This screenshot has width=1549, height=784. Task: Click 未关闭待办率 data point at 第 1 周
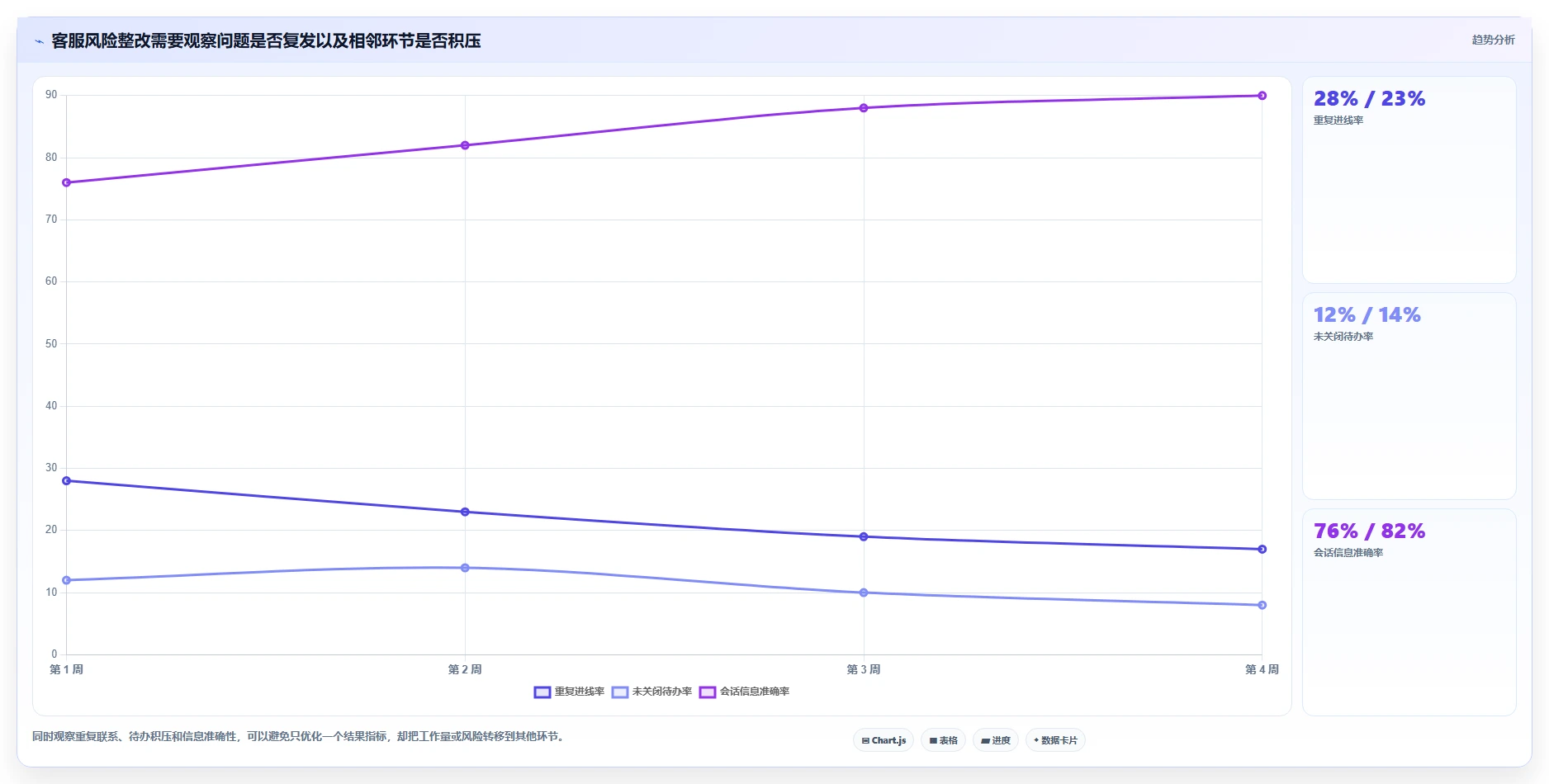click(67, 580)
